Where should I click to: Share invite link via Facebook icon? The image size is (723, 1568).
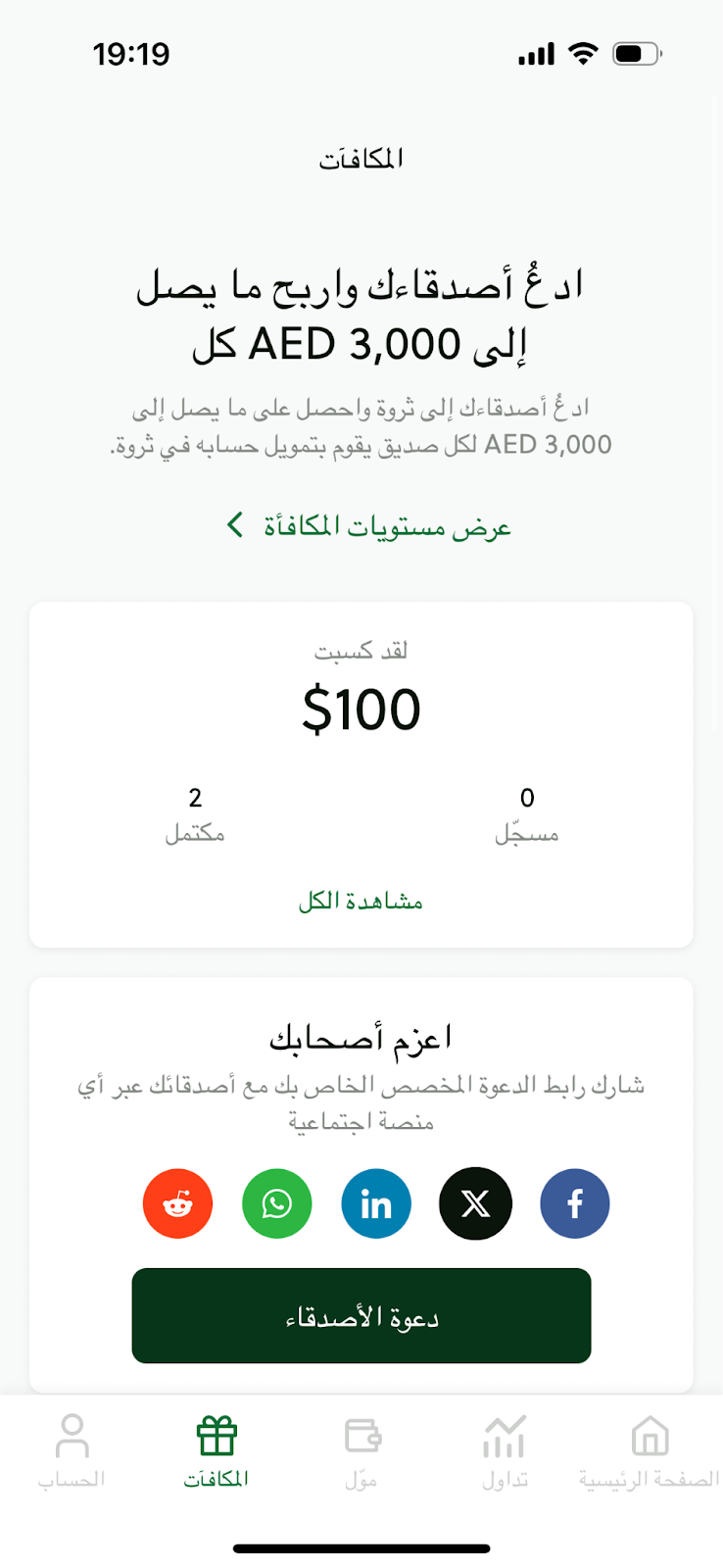575,1203
